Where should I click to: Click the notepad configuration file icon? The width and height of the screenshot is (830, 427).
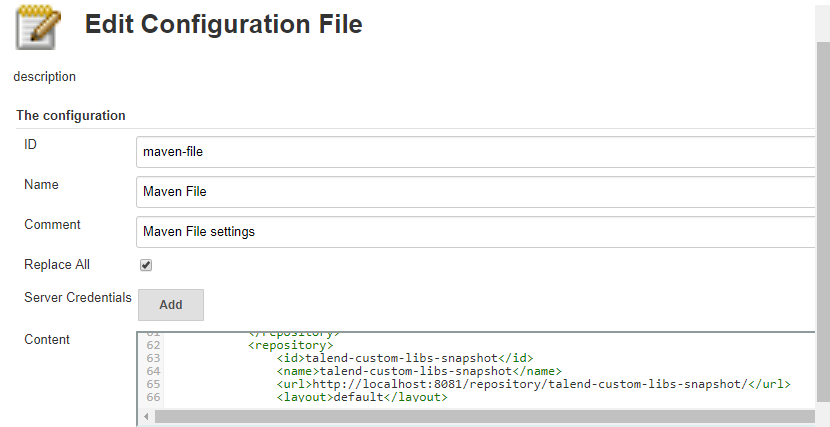coord(38,25)
